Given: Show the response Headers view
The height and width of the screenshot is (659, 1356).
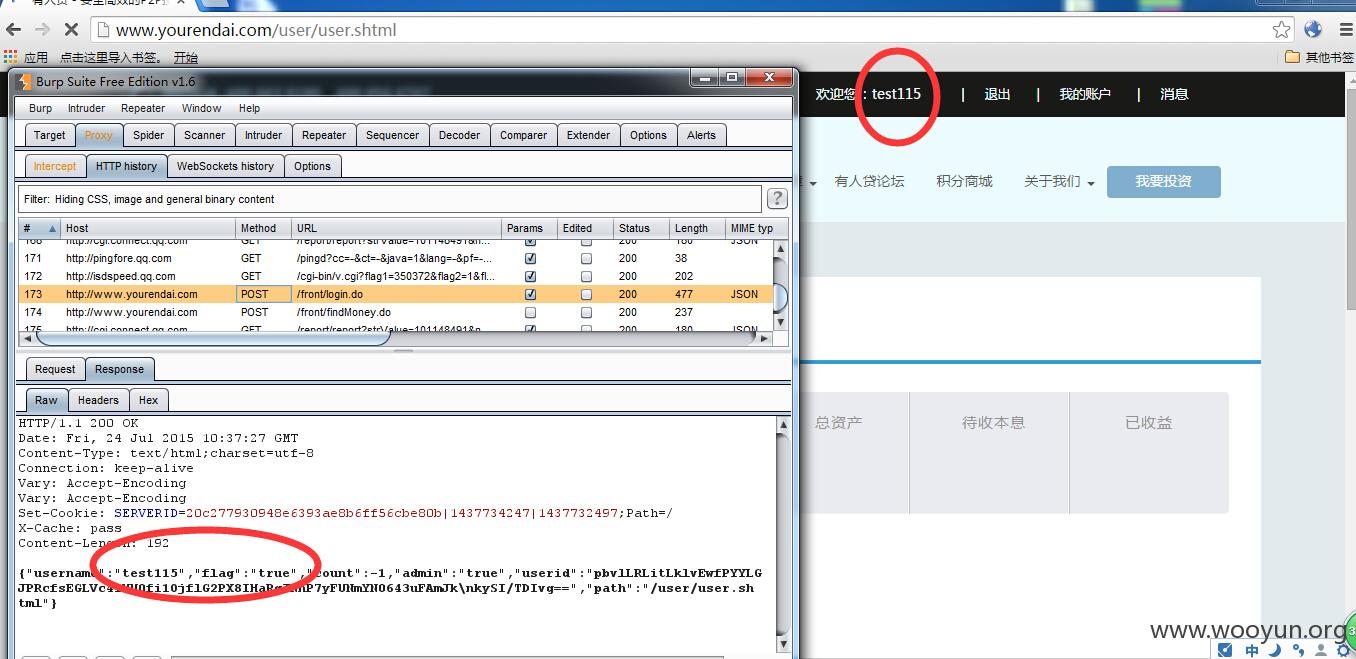Looking at the screenshot, I should coord(98,400).
